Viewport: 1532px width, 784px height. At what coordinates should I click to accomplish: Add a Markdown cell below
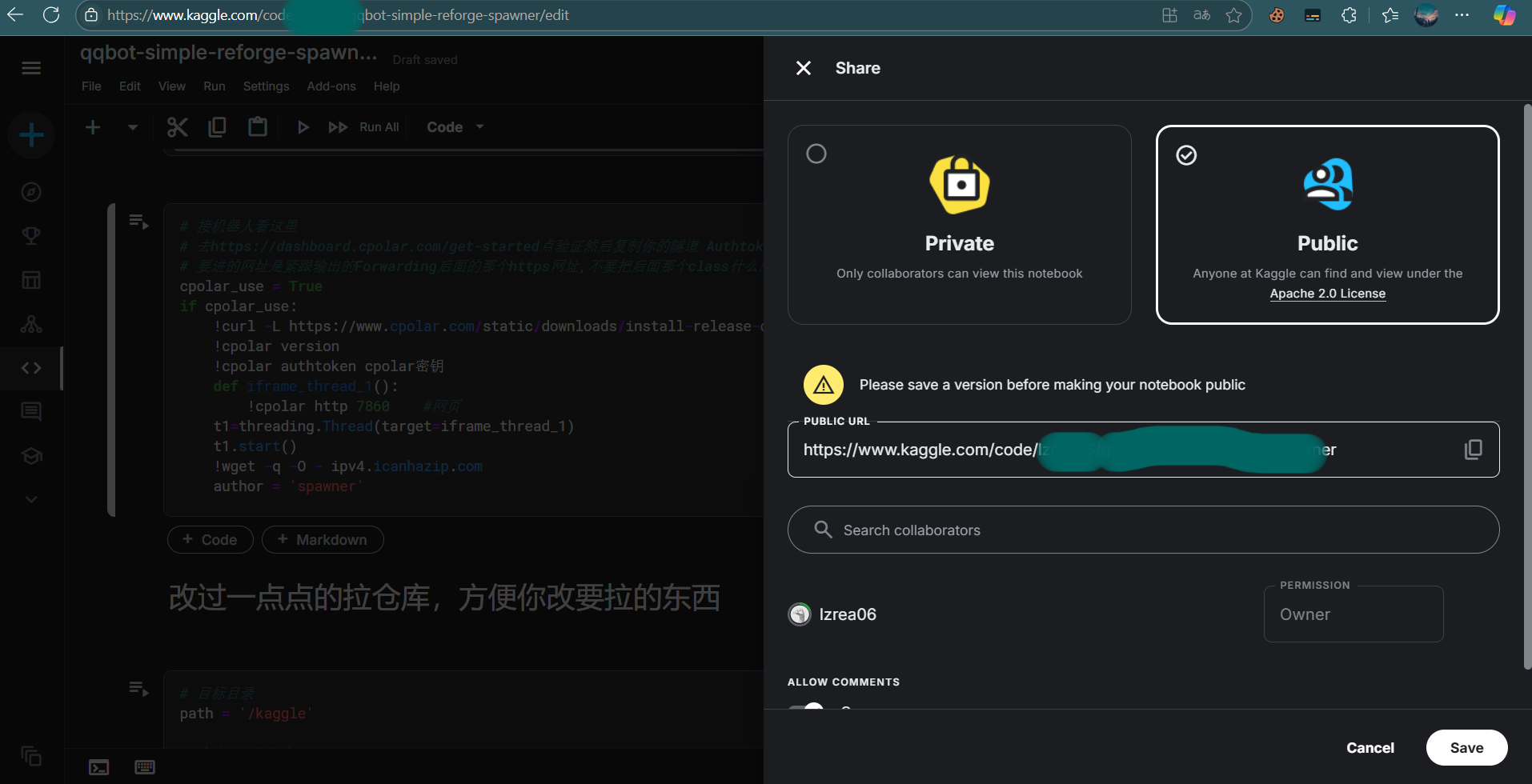click(323, 540)
